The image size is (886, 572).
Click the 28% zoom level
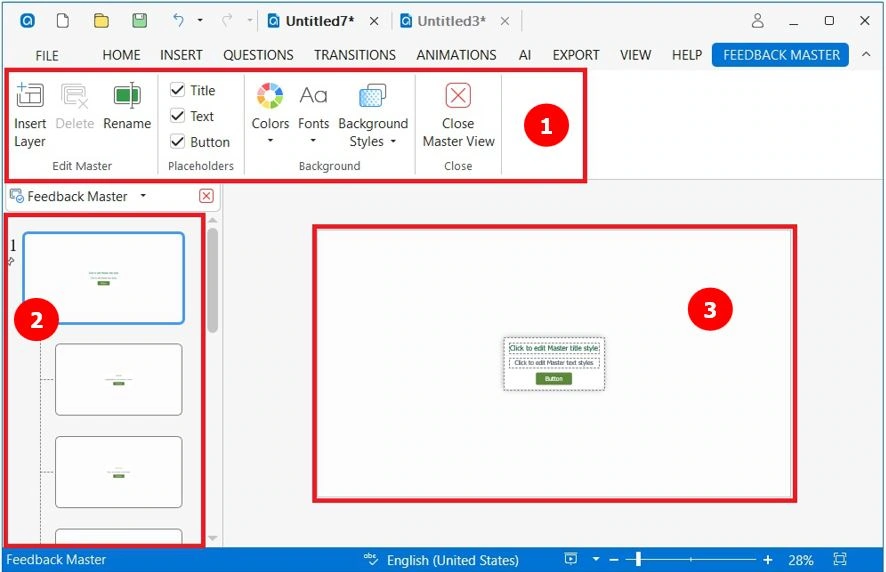coord(801,560)
